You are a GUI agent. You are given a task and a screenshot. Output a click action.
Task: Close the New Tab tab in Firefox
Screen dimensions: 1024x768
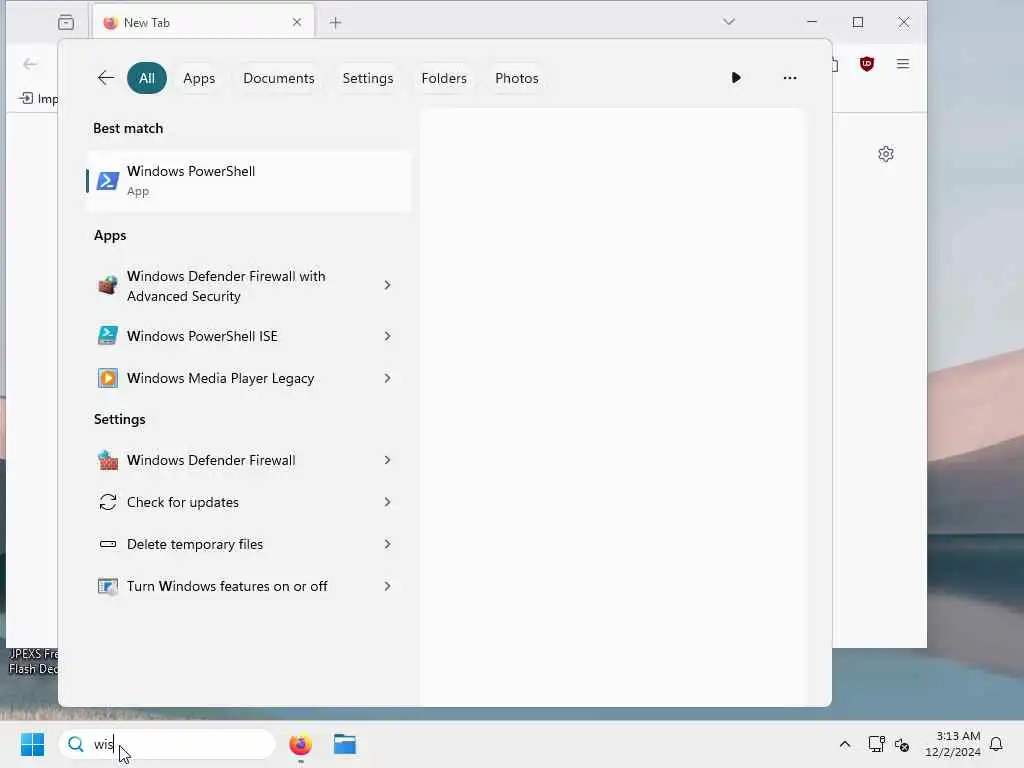[x=297, y=22]
